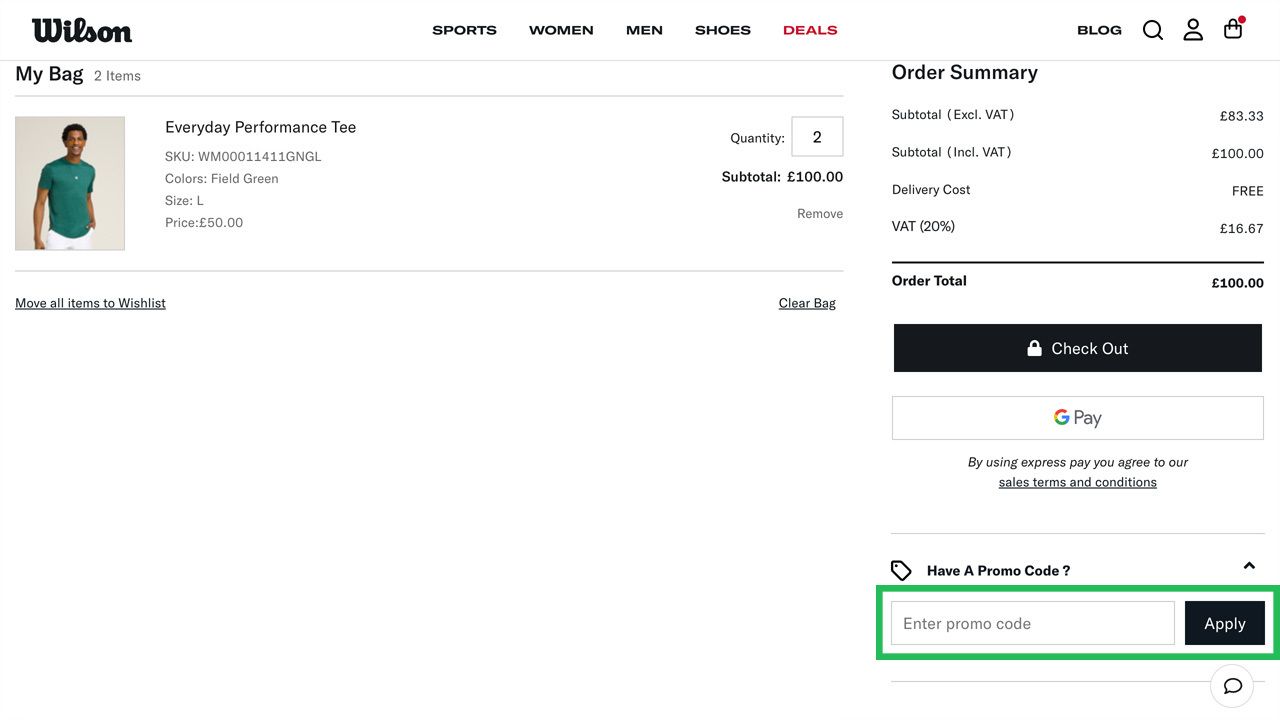Viewport: 1280px width, 720px height.
Task: Open the Sports menu
Action: 464,30
